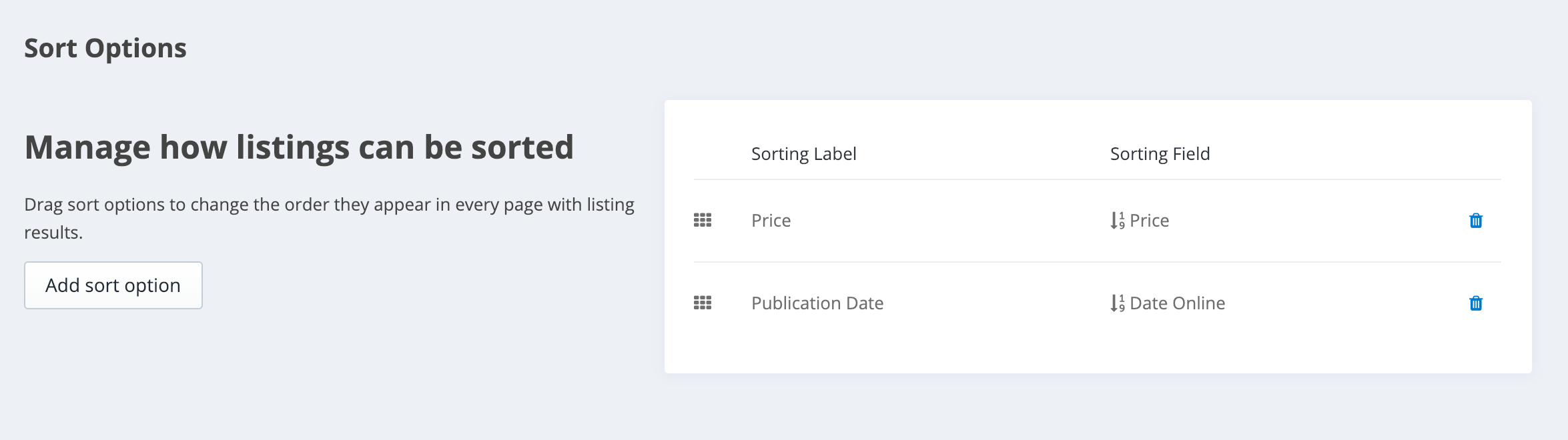Click the drag handle for Publication Date row
The width and height of the screenshot is (1568, 440).
coord(703,303)
